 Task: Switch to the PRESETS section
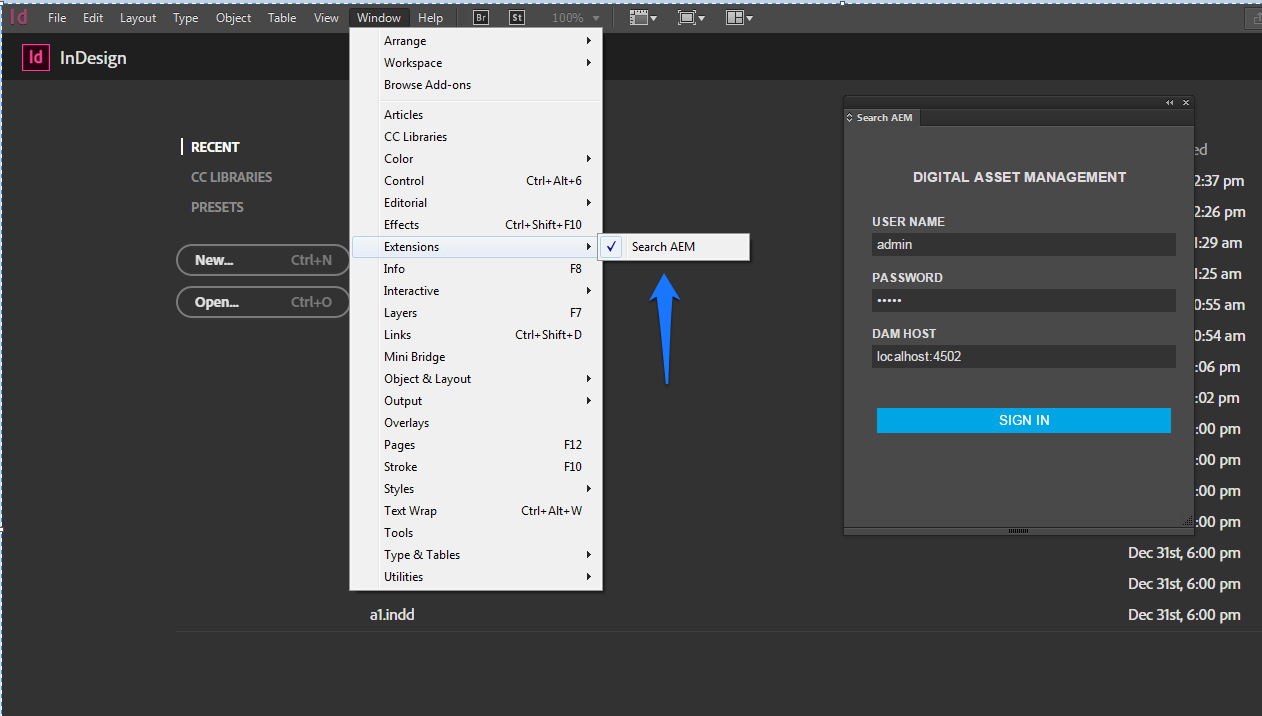click(217, 207)
